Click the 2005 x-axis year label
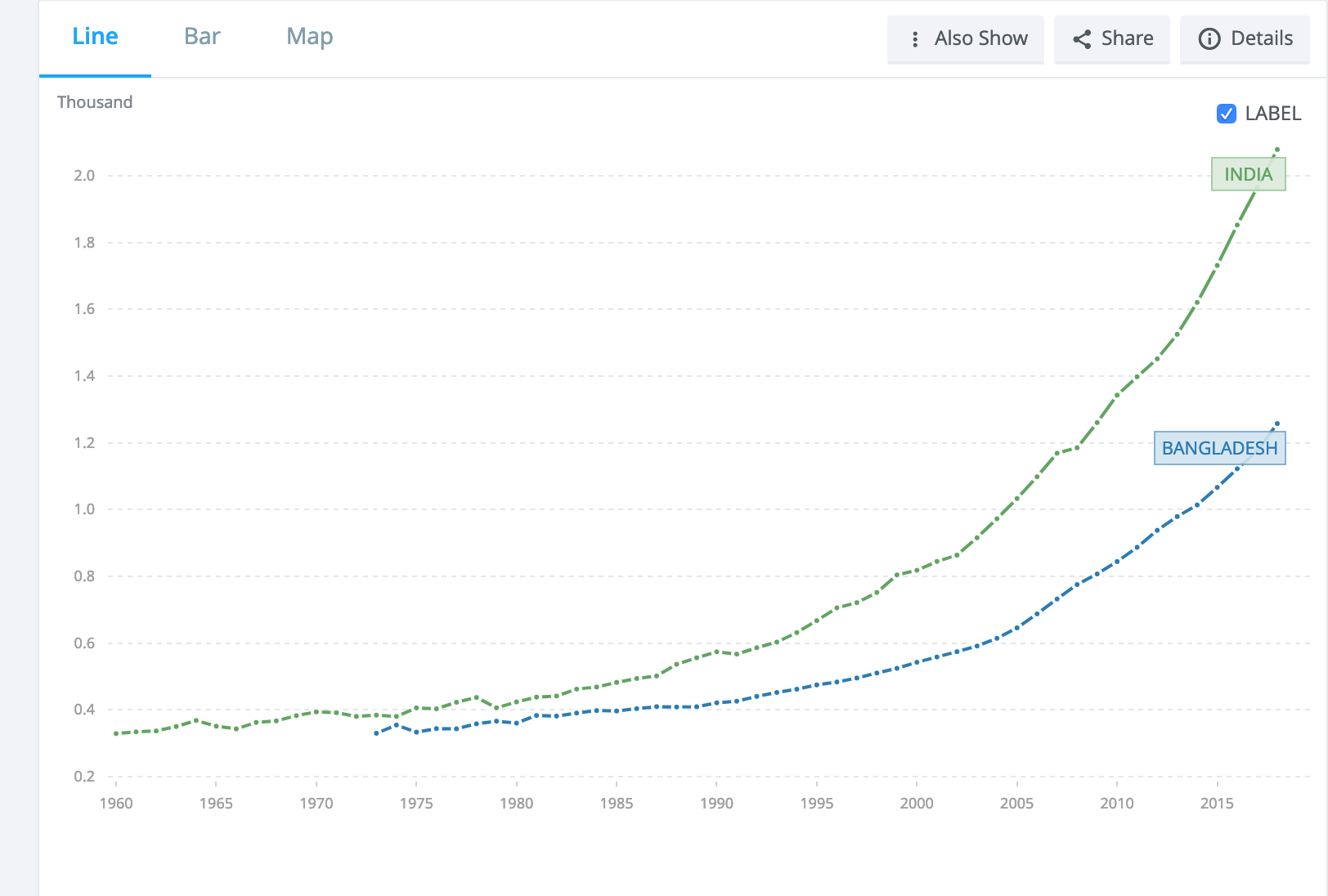The height and width of the screenshot is (896, 1328). point(1016,804)
